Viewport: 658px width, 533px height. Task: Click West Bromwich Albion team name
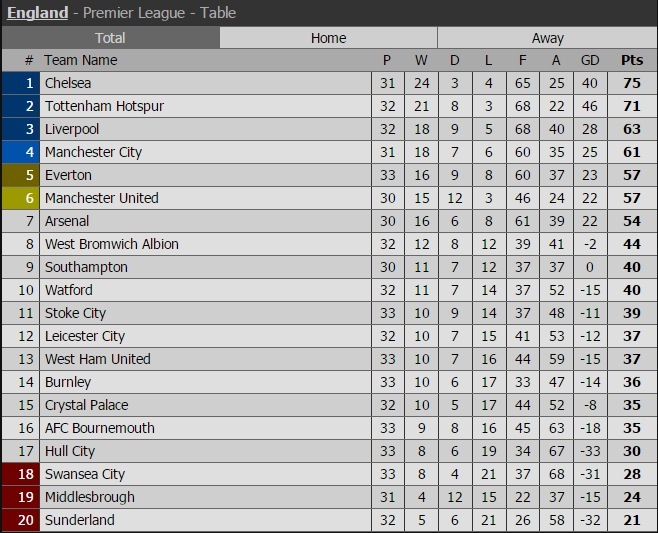[x=112, y=244]
